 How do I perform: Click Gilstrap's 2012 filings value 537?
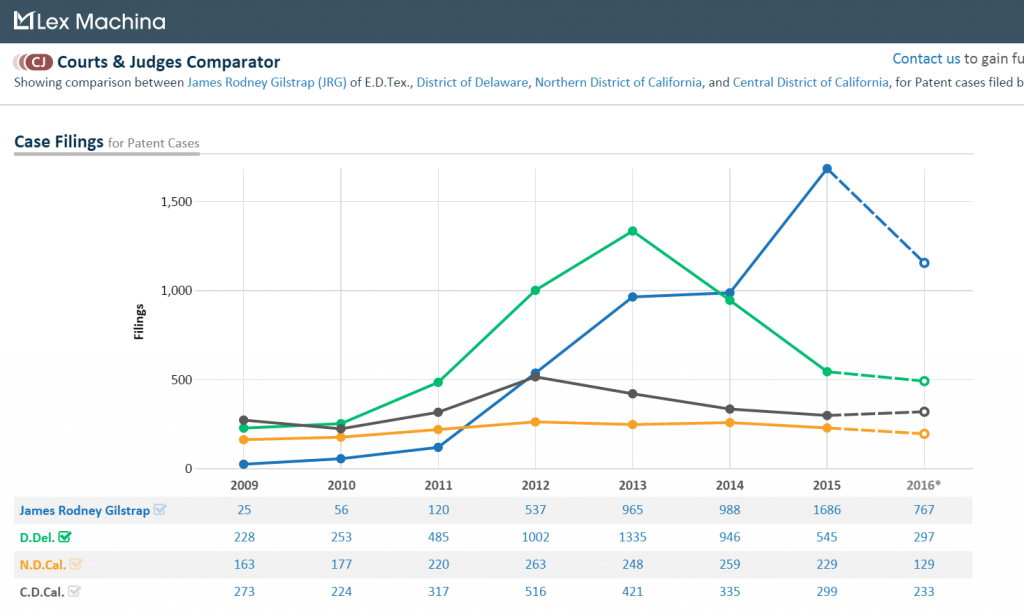[536, 509]
